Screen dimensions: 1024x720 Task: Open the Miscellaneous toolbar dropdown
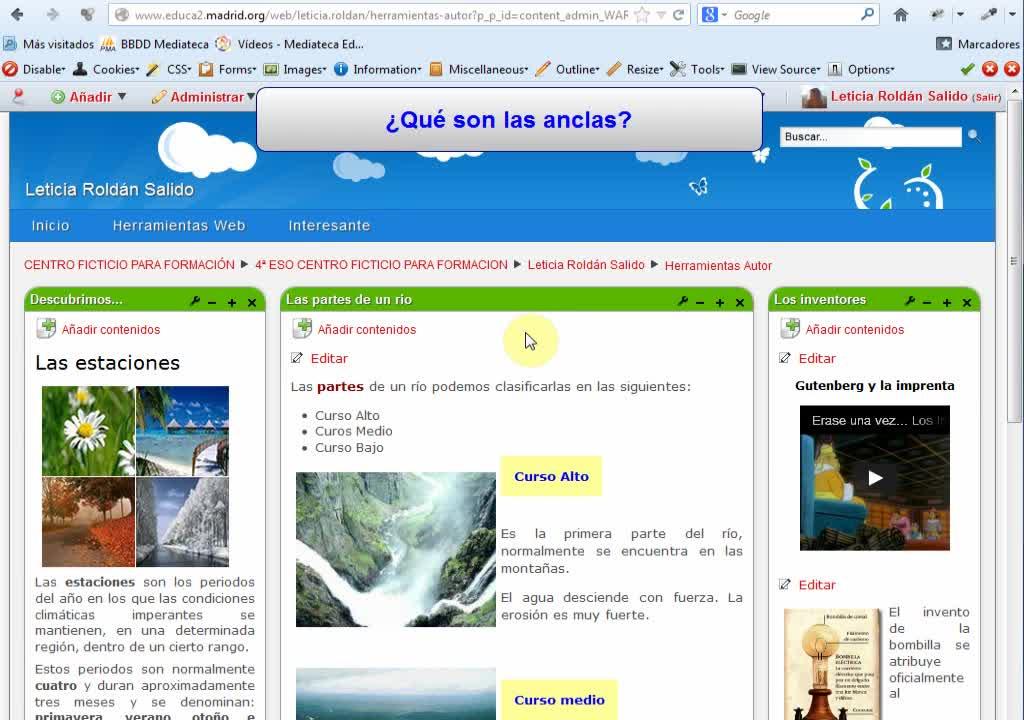tap(479, 69)
